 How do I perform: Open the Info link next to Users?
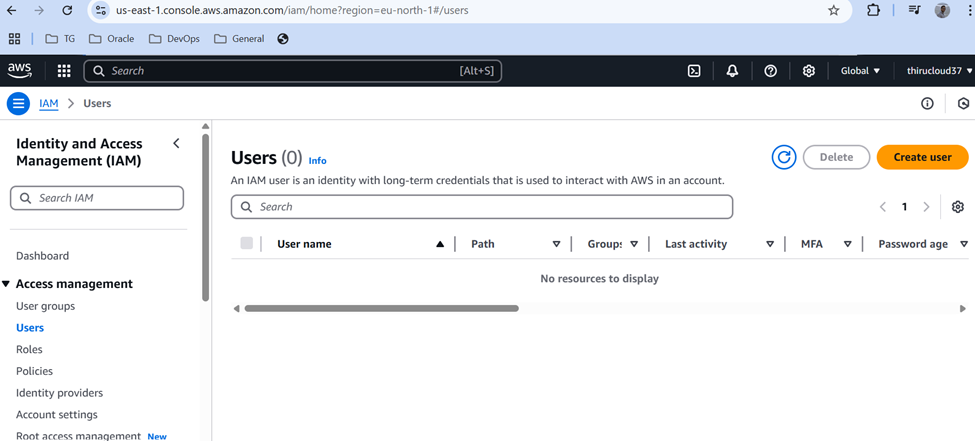coord(317,160)
